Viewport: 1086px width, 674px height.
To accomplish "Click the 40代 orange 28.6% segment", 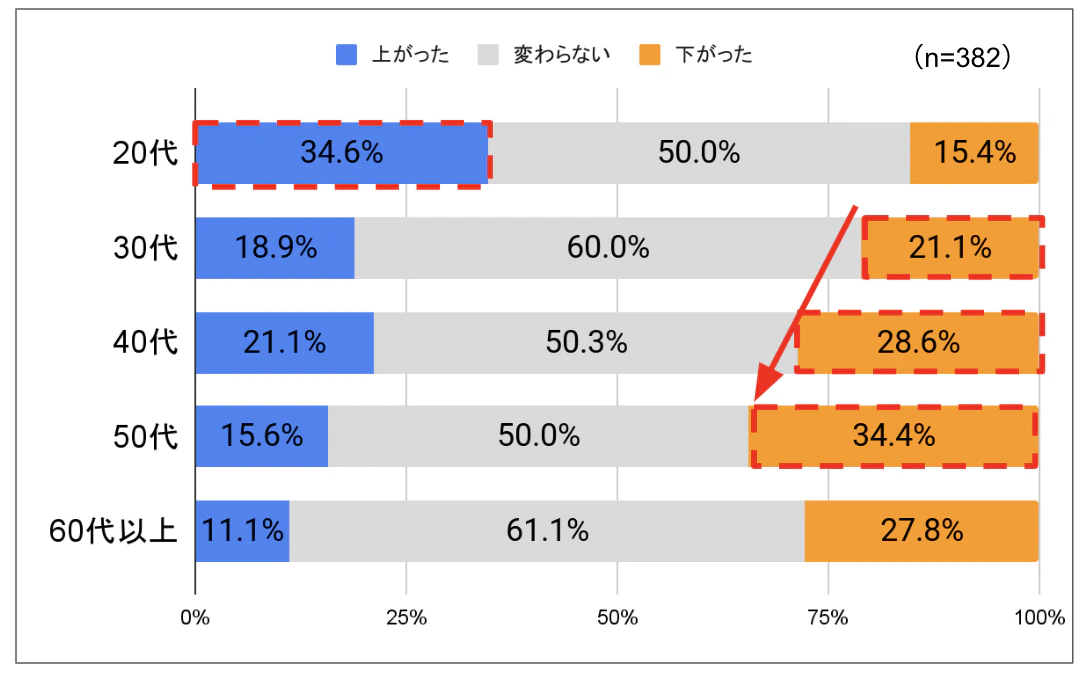I will pos(918,343).
